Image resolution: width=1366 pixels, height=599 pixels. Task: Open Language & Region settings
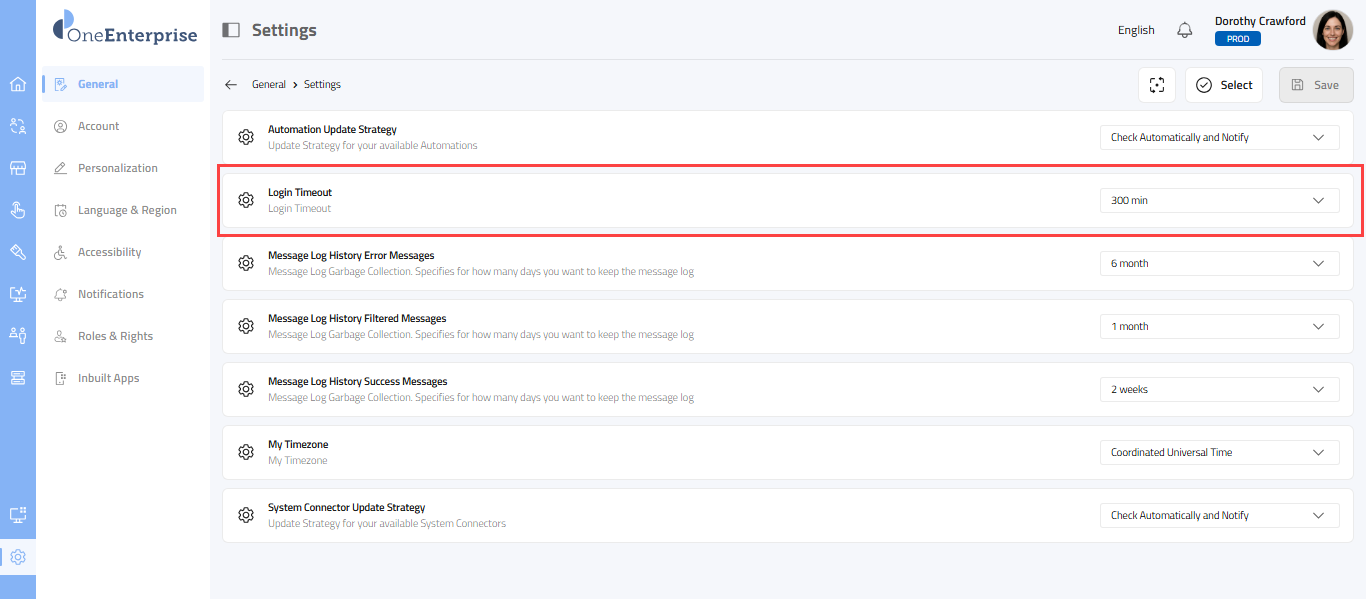[x=127, y=210]
